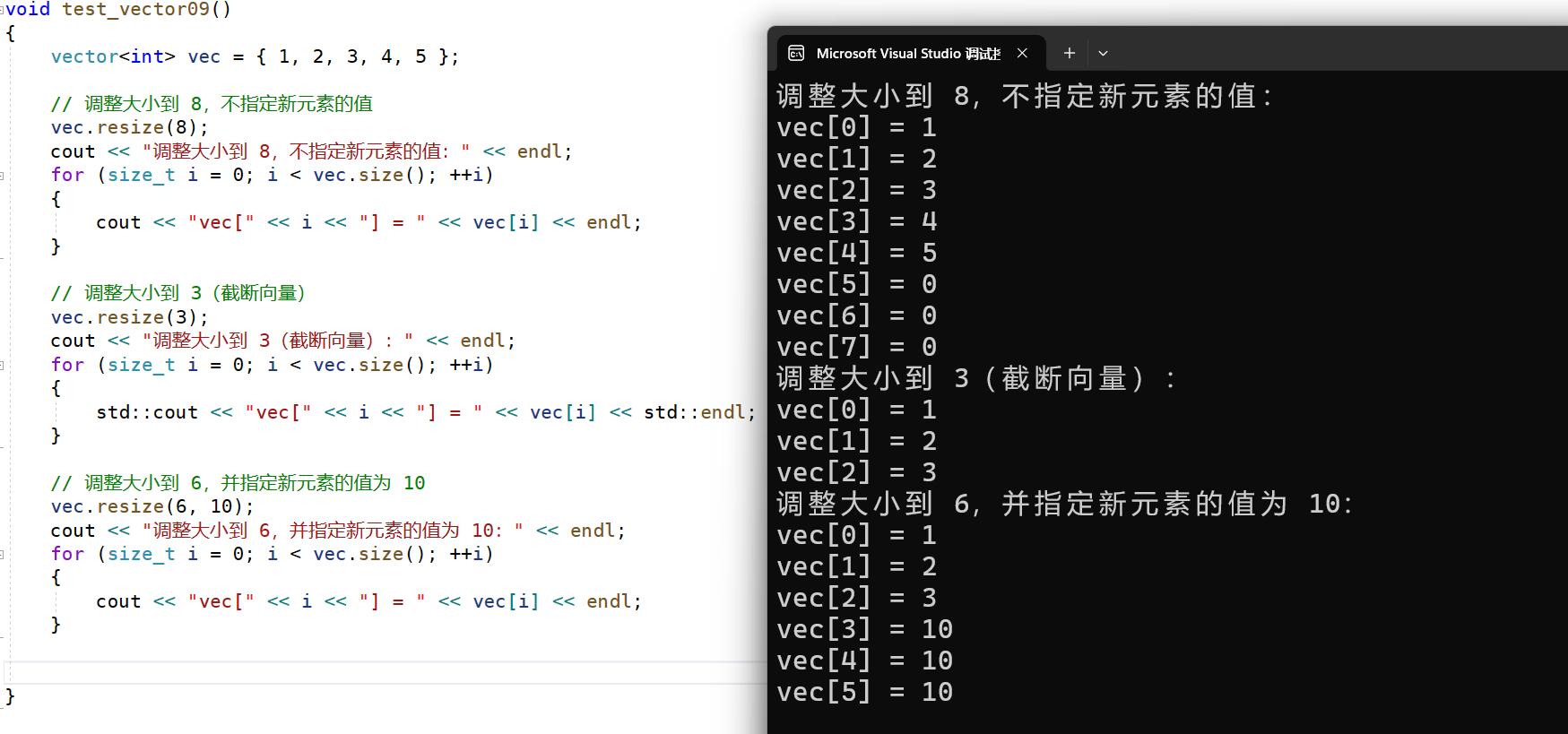The image size is (1568, 734).
Task: Click the comment about resizing to 8
Action: 212,104
